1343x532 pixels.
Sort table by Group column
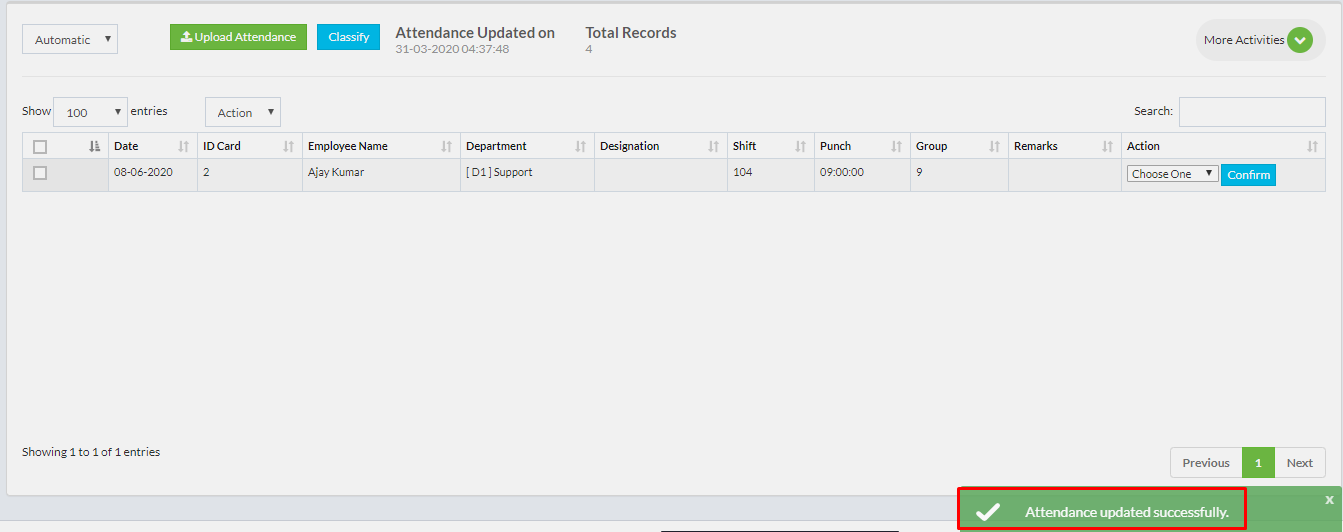(x=958, y=146)
